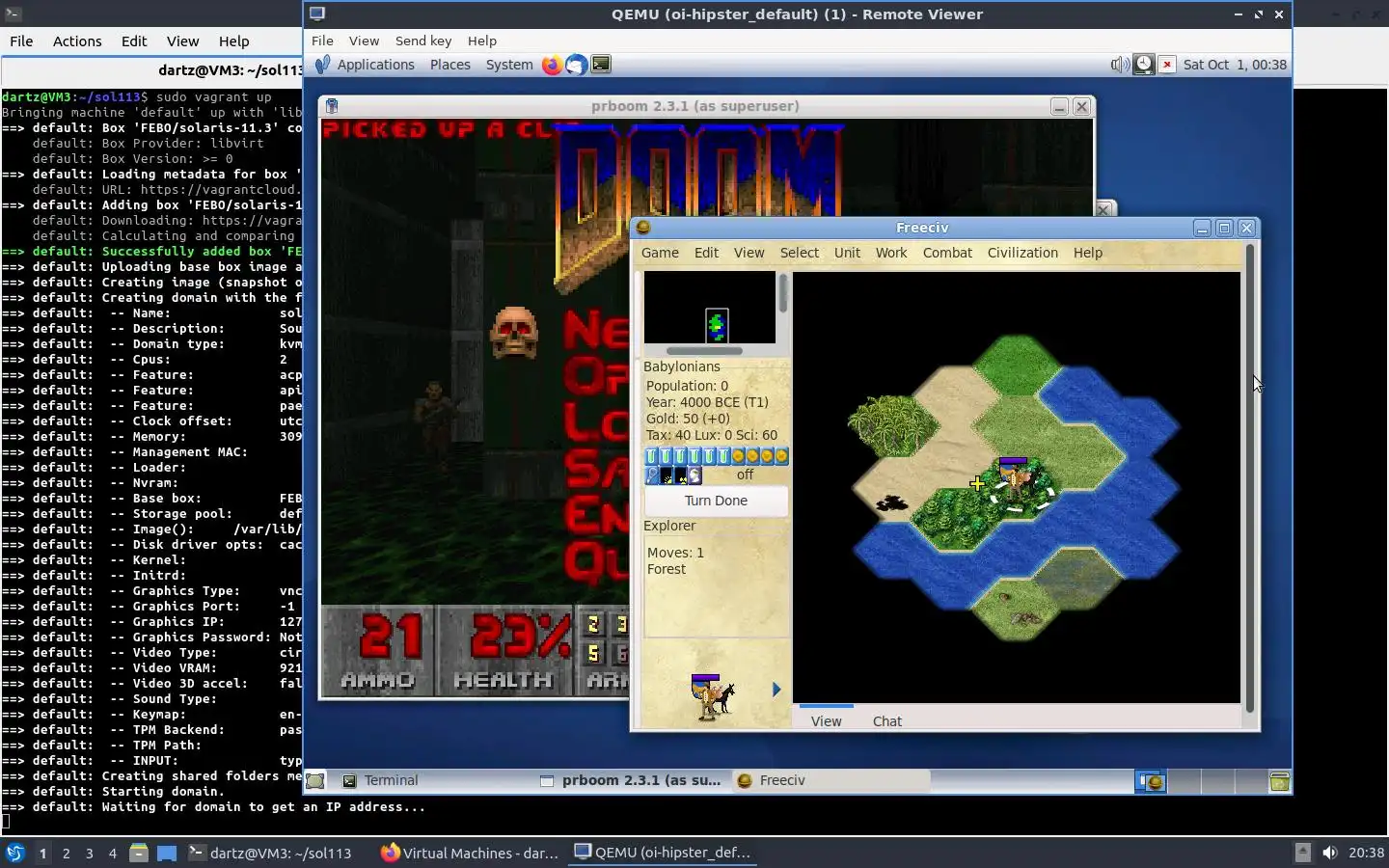This screenshot has height=868, width=1389.
Task: Click the host tray notification icon
Action: [1302, 853]
